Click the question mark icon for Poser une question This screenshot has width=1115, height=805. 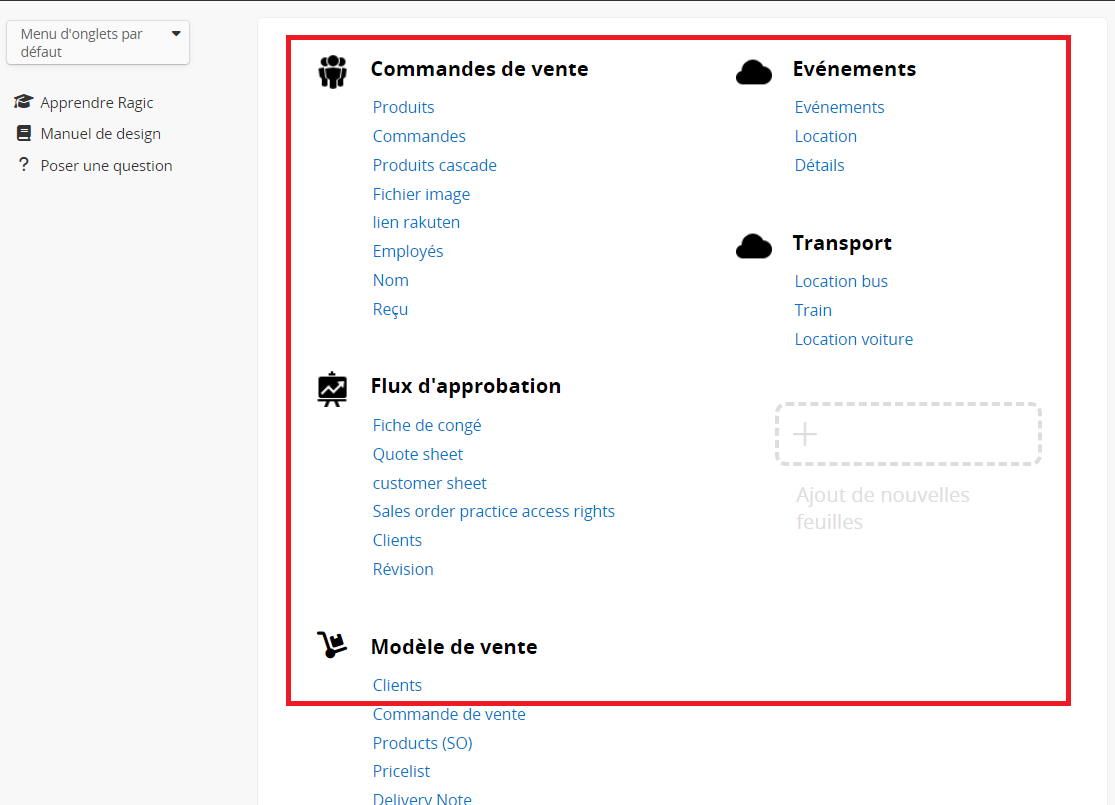pos(24,165)
